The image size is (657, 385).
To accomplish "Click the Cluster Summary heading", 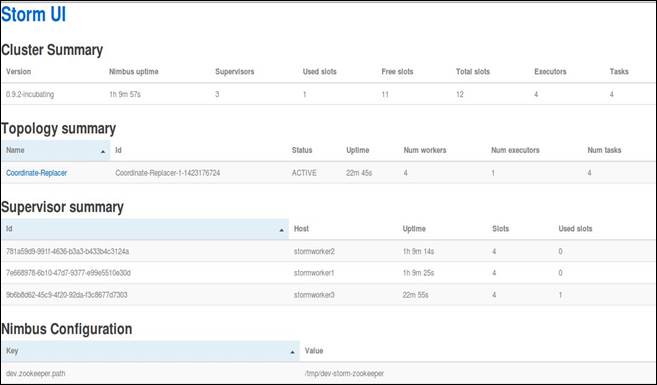I will point(52,50).
